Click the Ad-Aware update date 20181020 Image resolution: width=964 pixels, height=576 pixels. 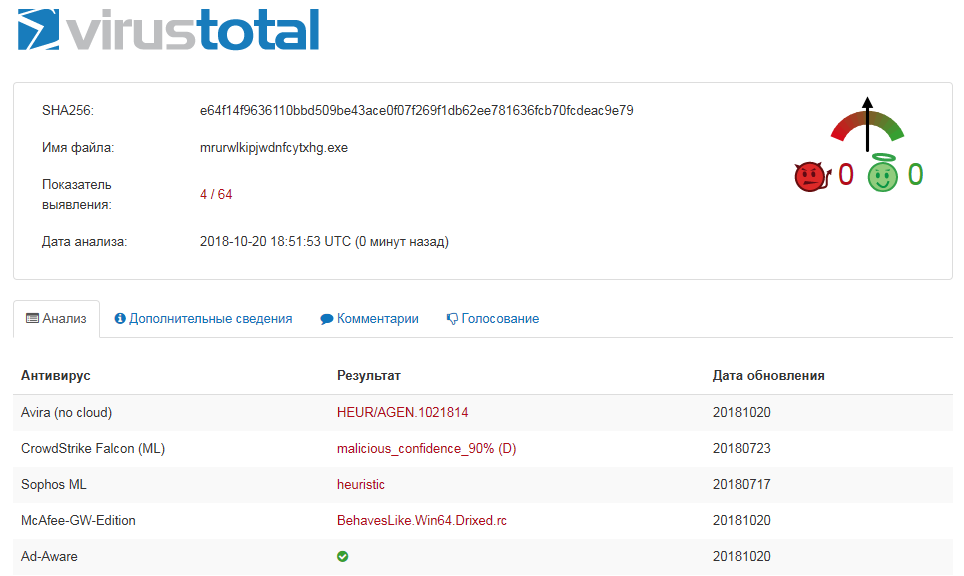pyautogui.click(x=741, y=556)
